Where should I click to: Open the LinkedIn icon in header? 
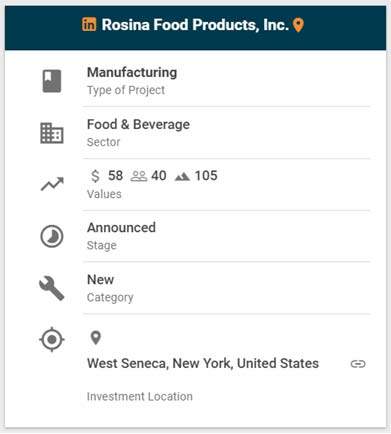[89, 24]
